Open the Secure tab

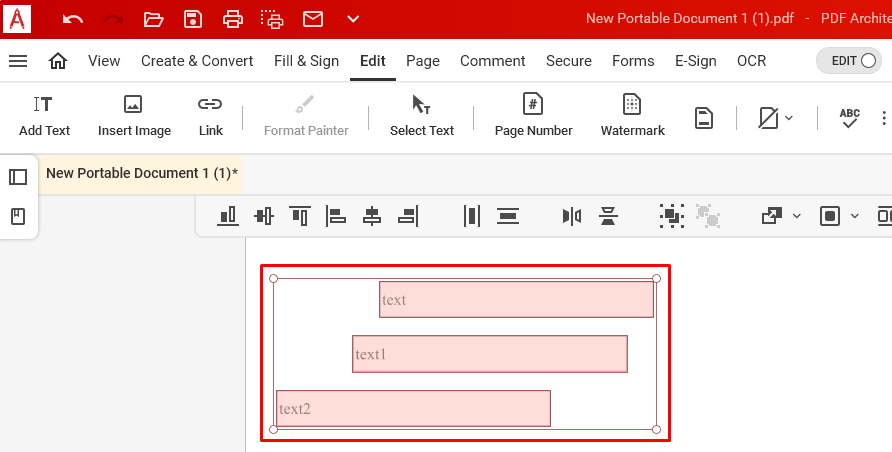point(569,61)
